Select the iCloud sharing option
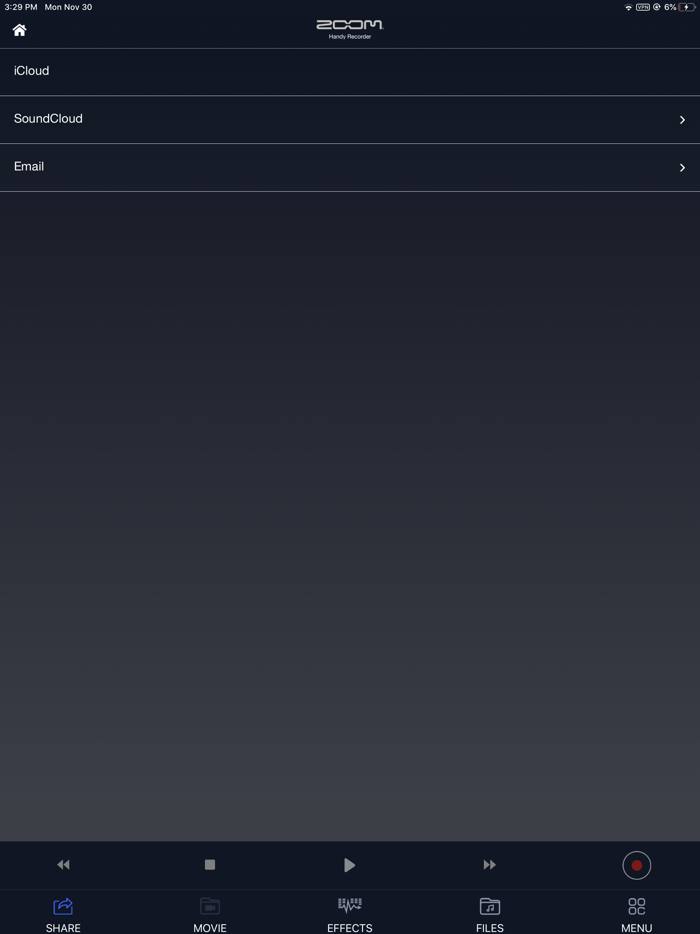The image size is (700, 934). pyautogui.click(x=350, y=71)
